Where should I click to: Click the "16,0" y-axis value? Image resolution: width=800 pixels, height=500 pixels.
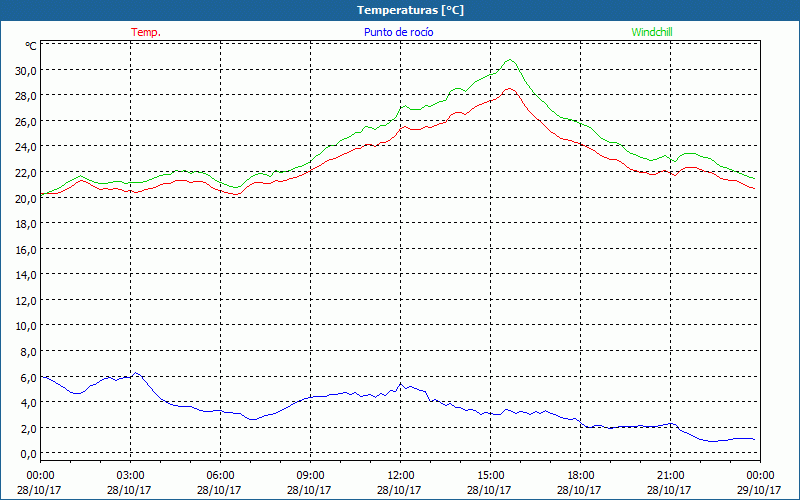point(26,249)
